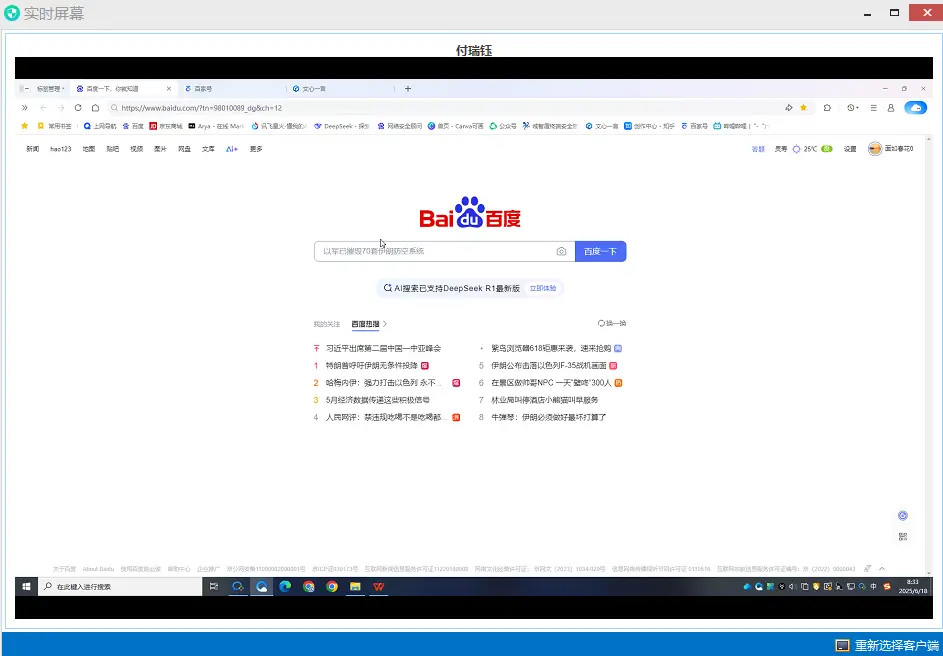Click the Baidu logo
Viewport: 943px width, 656px height.
[470, 213]
